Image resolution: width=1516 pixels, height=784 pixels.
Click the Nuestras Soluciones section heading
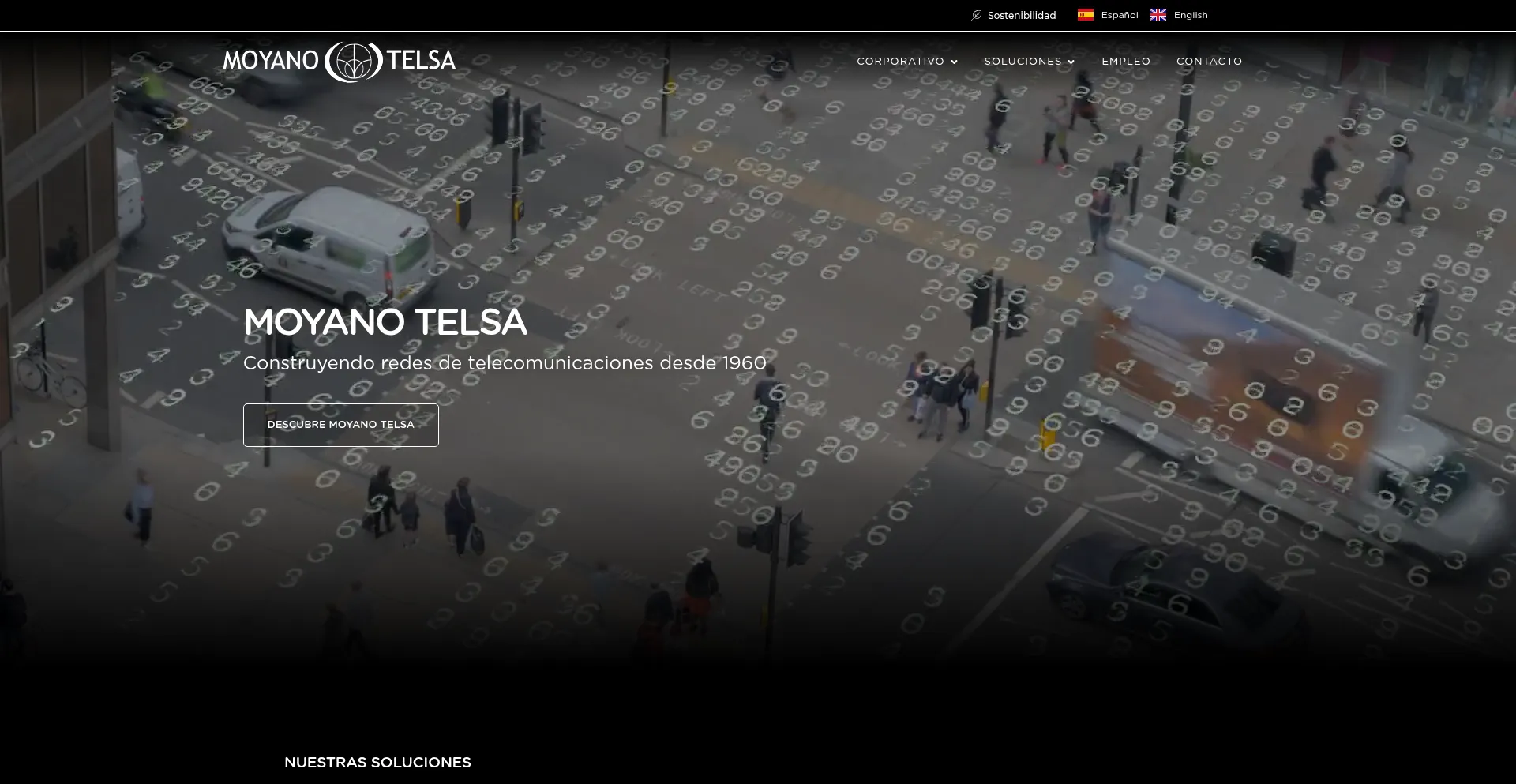point(377,763)
